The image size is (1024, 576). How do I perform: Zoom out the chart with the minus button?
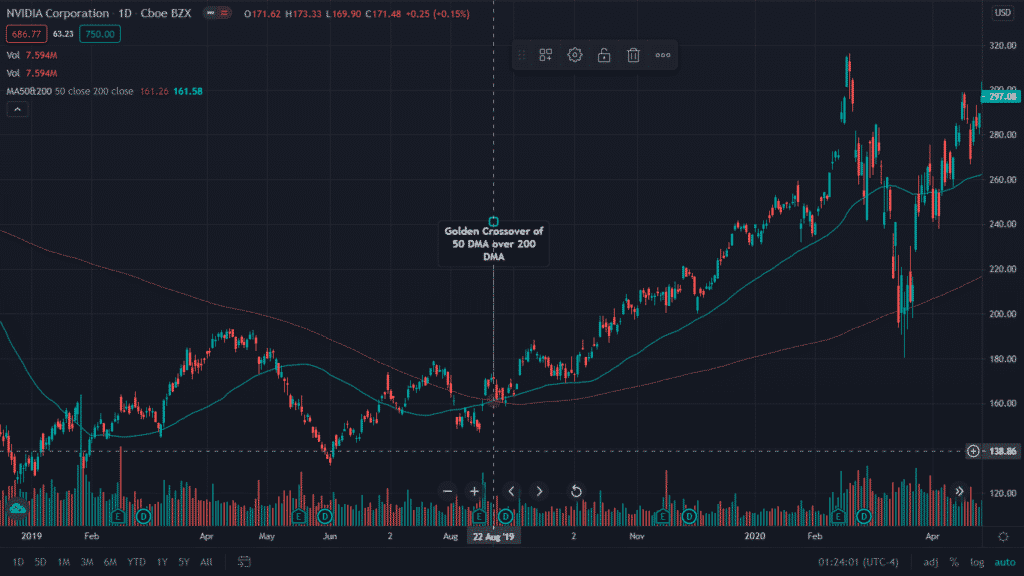tap(447, 491)
